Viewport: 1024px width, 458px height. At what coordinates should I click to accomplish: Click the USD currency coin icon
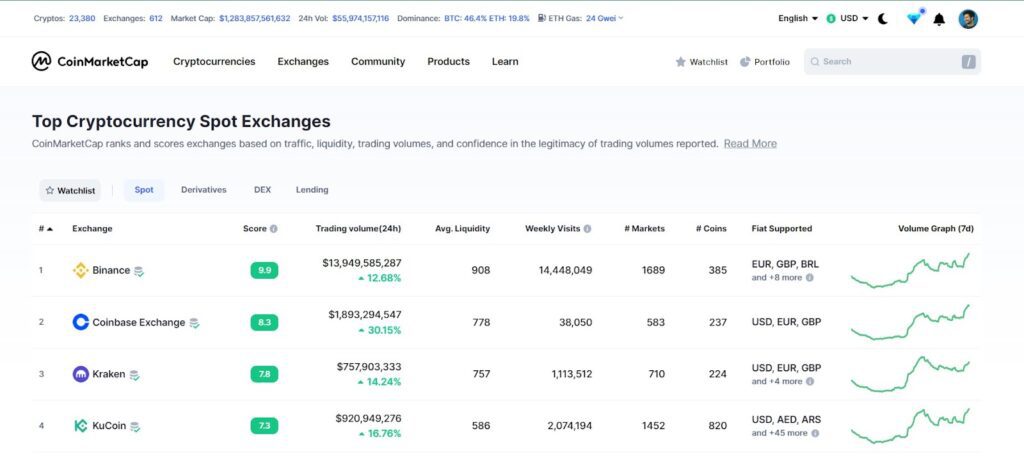831,18
